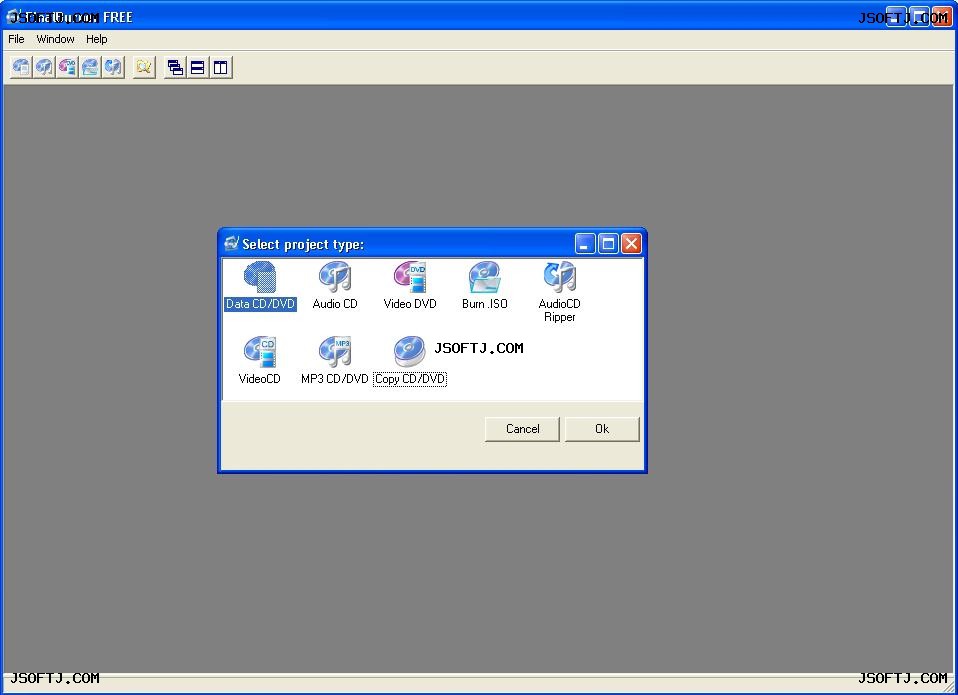Minimize the Select project type dialog
The height and width of the screenshot is (695, 958).
[x=585, y=244]
